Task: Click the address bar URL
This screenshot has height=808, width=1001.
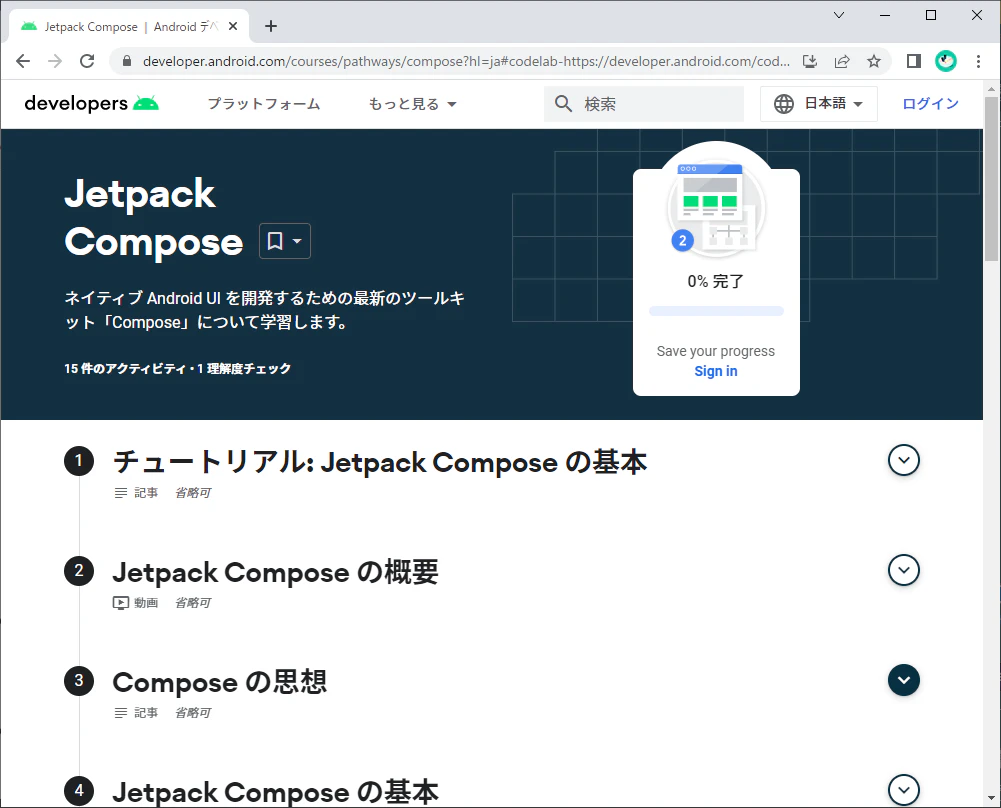Action: [466, 61]
